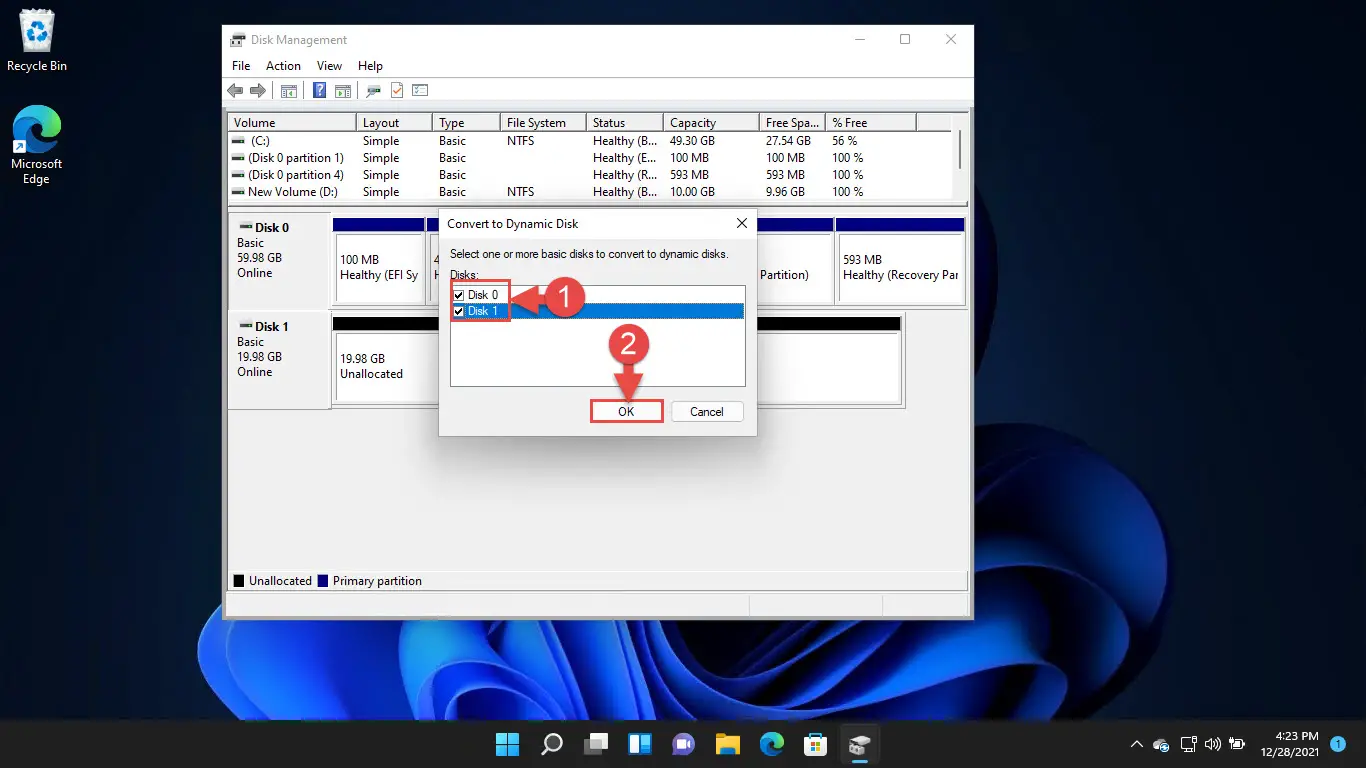Sort by the Layout column header
Viewport: 1366px width, 768px height.
394,123
